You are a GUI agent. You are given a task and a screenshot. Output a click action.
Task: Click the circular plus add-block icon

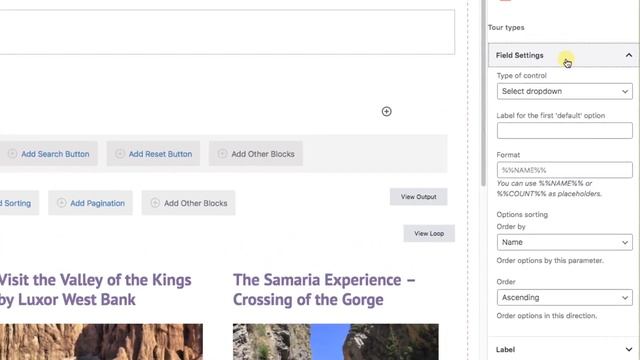386,111
